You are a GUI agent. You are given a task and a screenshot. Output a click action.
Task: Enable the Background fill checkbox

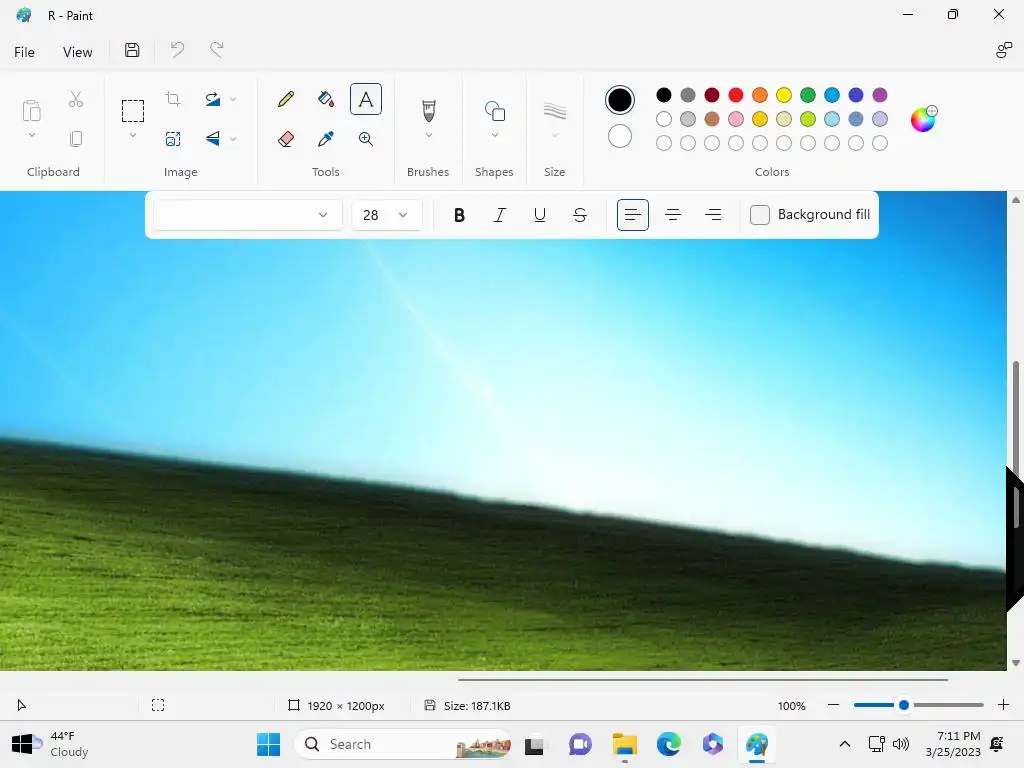click(760, 215)
